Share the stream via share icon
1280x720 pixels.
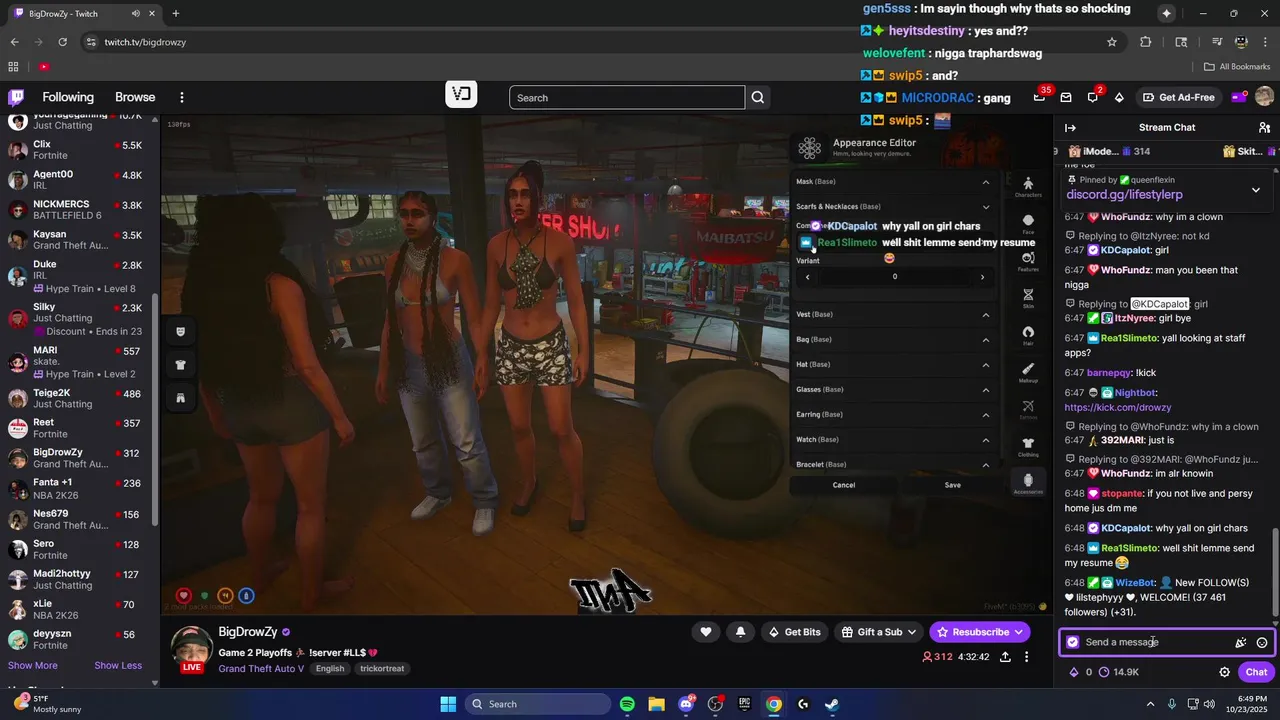(x=1005, y=657)
